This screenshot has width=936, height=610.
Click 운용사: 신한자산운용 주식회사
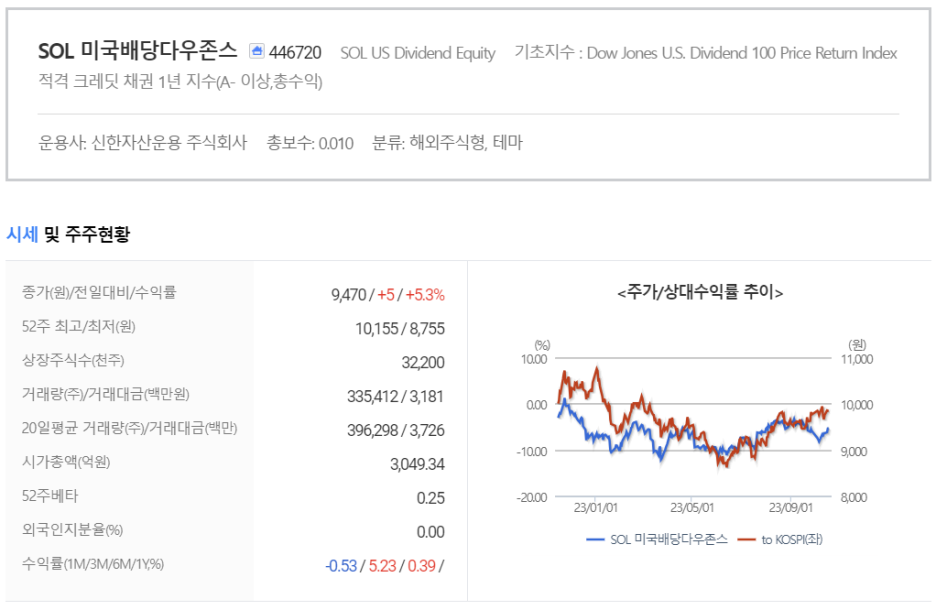tap(143, 143)
